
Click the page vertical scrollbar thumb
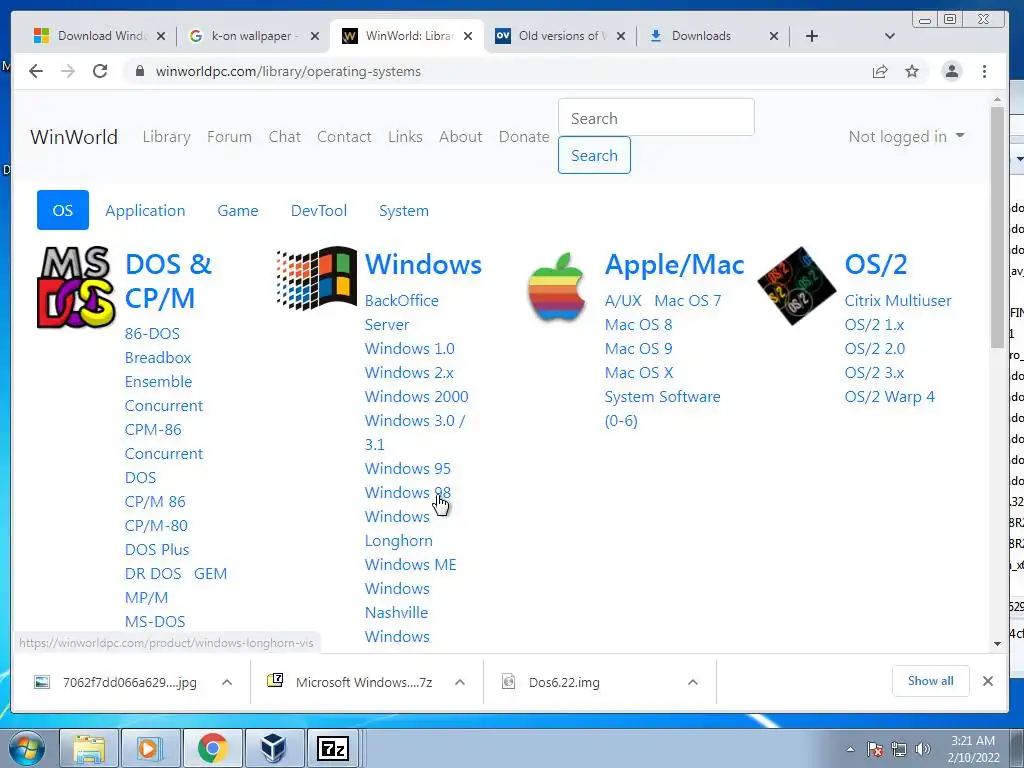[997, 227]
